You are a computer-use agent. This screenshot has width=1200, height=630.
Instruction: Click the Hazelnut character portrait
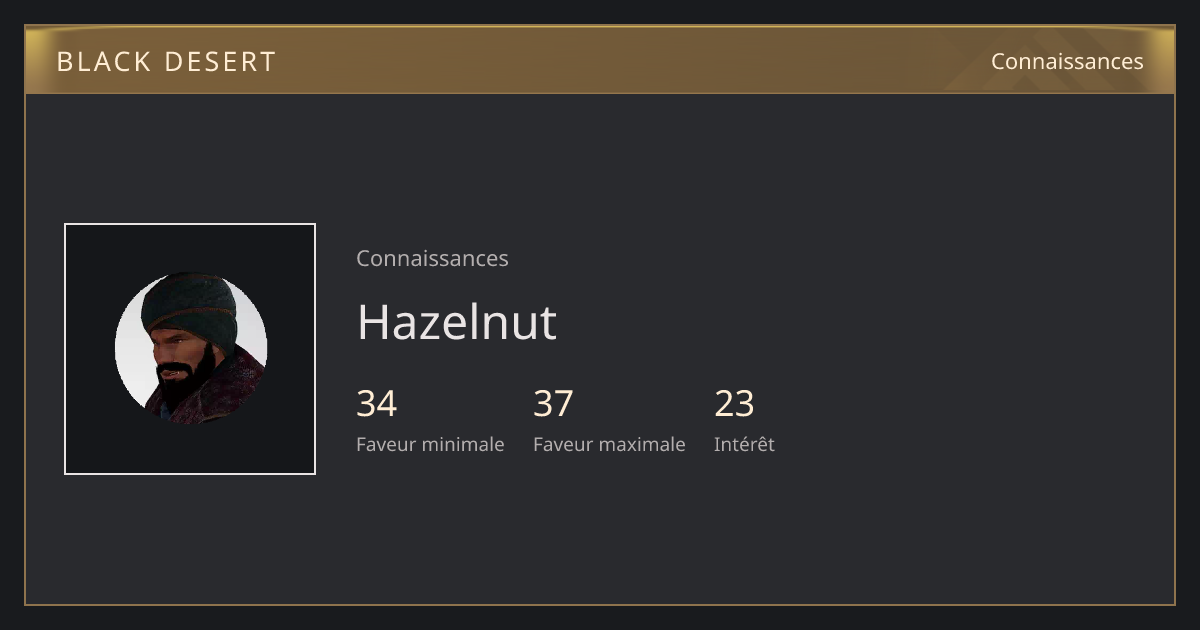[190, 349]
